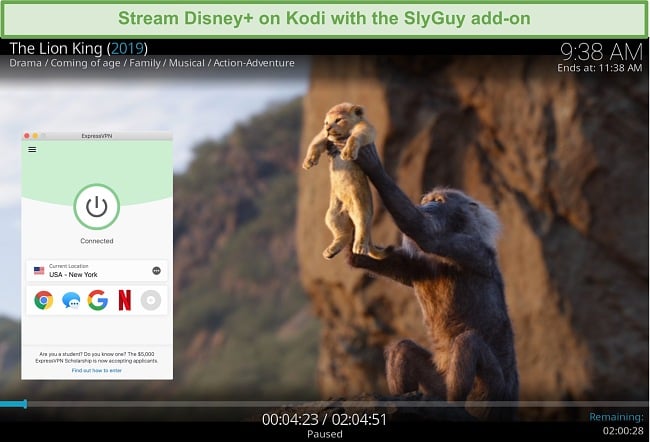The image size is (650, 442).
Task: Click the 'Current Location' label
Action: coord(68,266)
